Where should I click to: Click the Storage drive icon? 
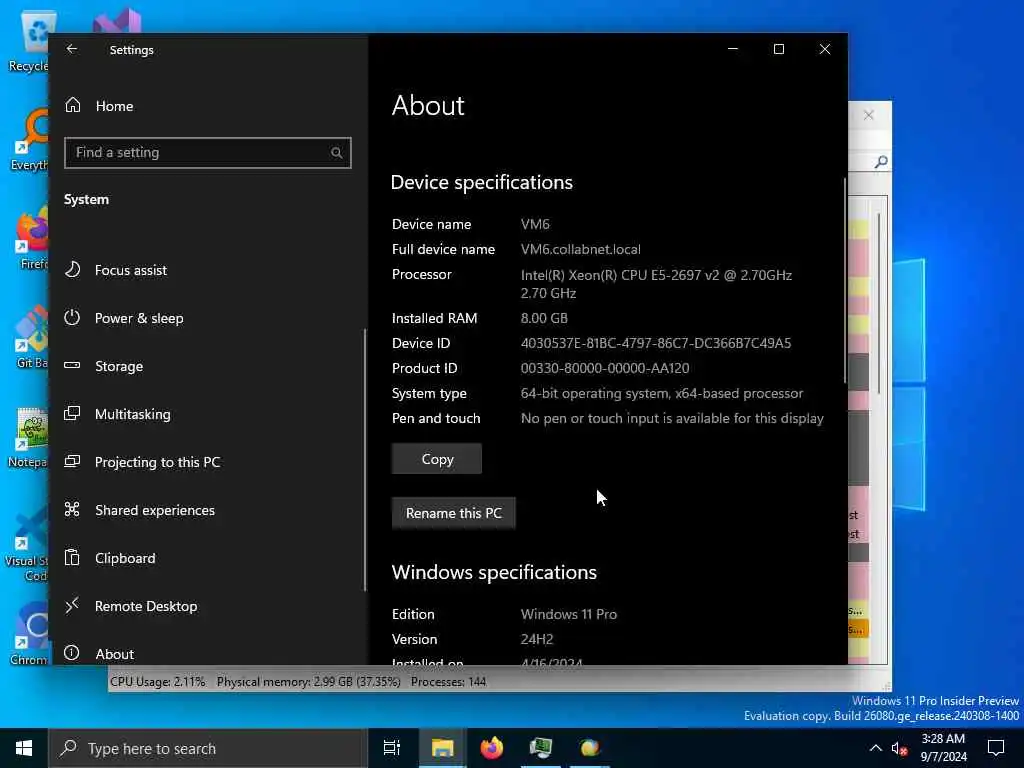coord(72,366)
